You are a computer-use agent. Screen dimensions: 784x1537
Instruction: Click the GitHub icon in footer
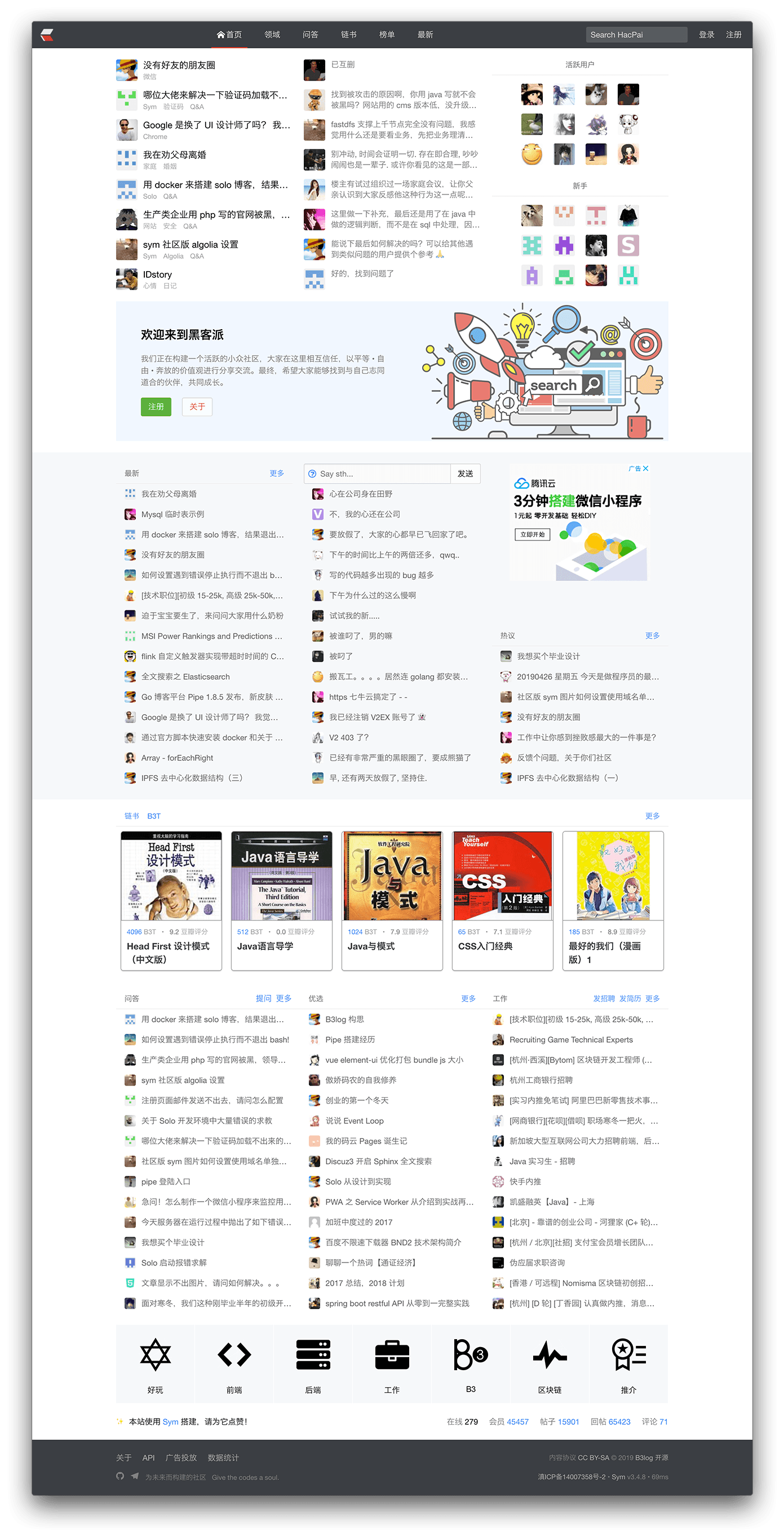[120, 1476]
